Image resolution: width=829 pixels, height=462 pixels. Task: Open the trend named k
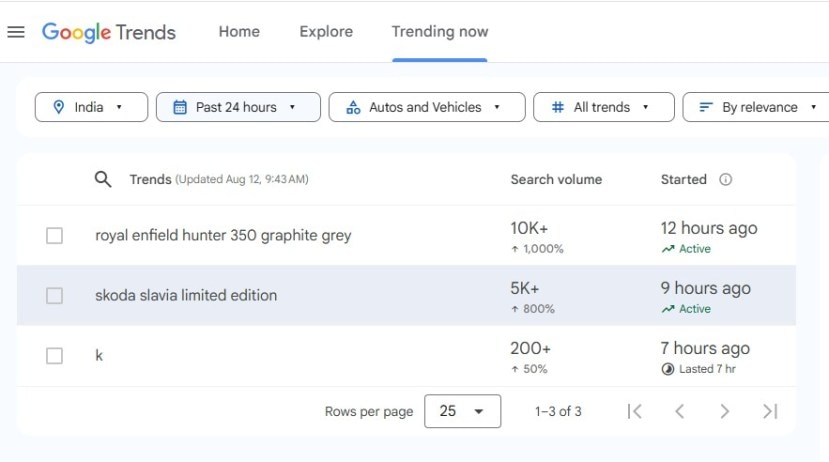pos(99,355)
